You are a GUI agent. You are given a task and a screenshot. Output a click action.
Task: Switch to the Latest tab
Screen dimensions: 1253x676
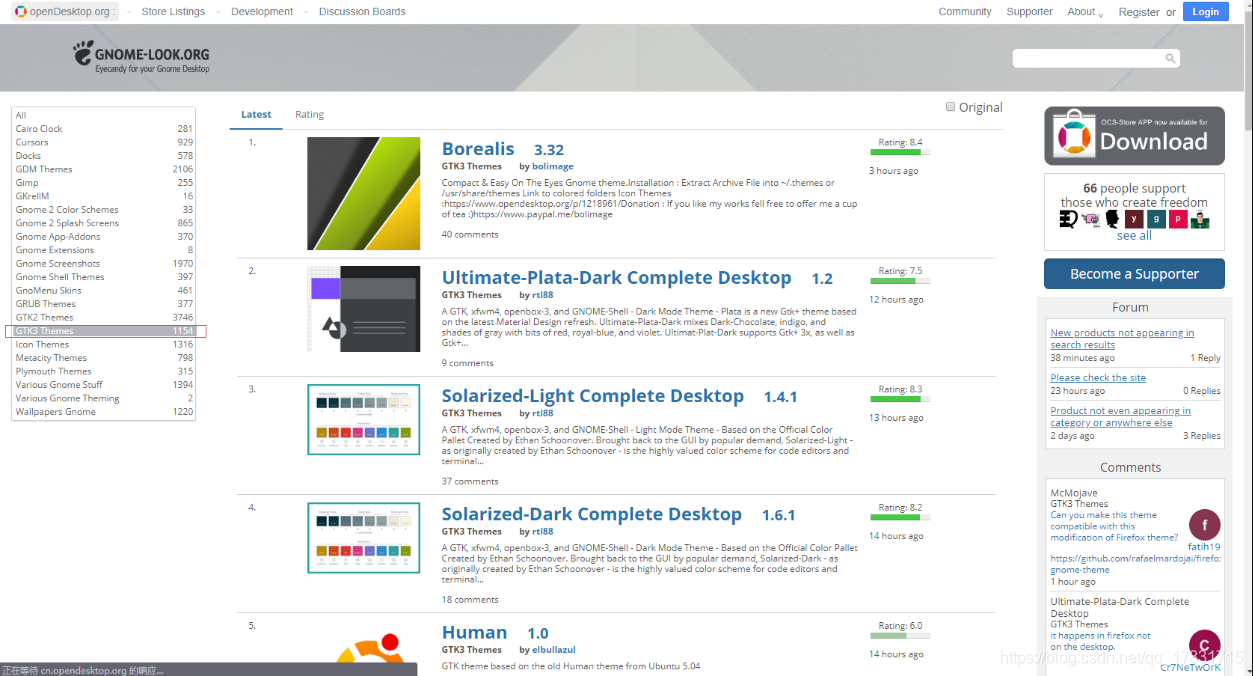(x=256, y=114)
